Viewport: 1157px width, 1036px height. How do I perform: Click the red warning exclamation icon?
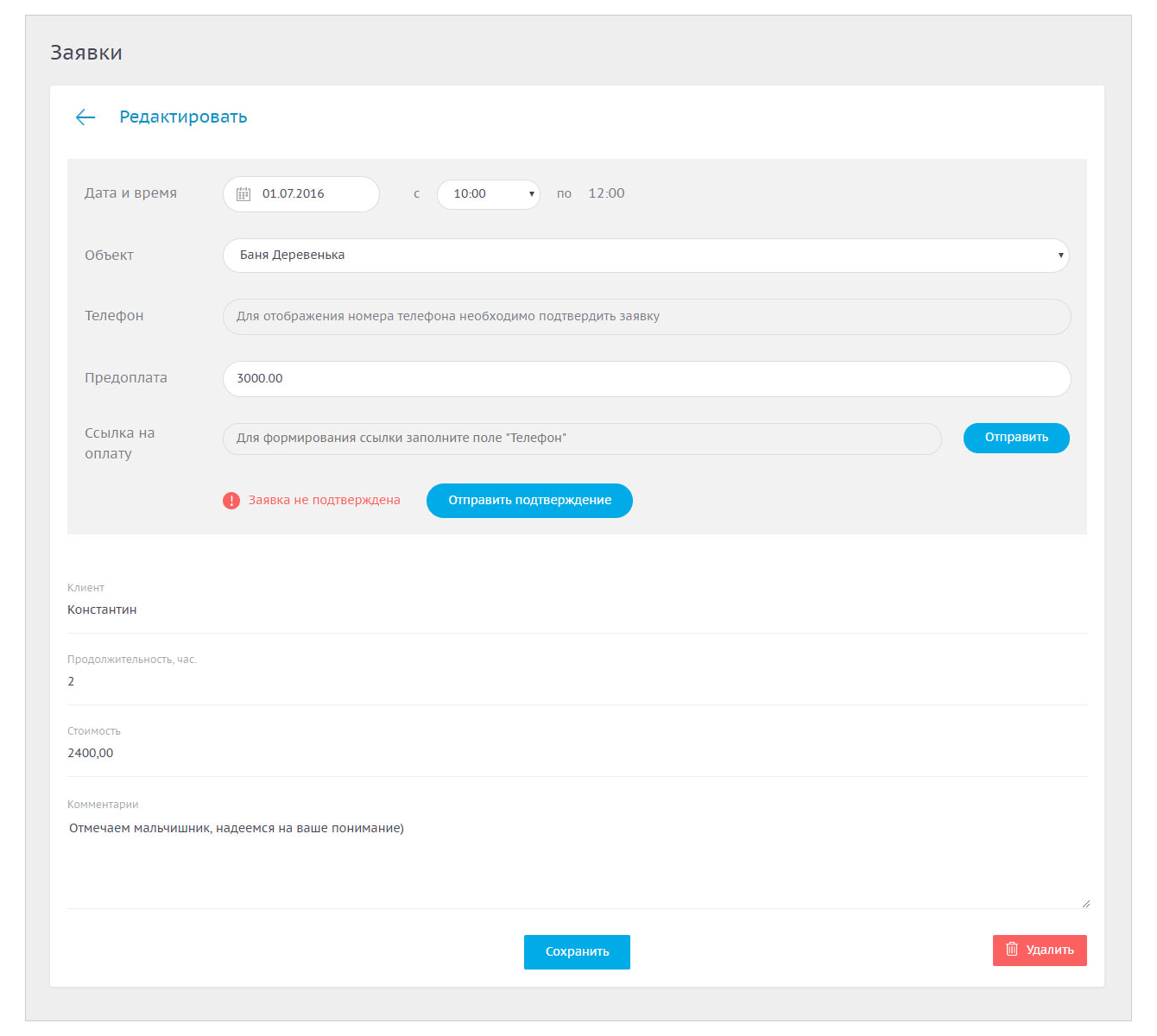231,501
